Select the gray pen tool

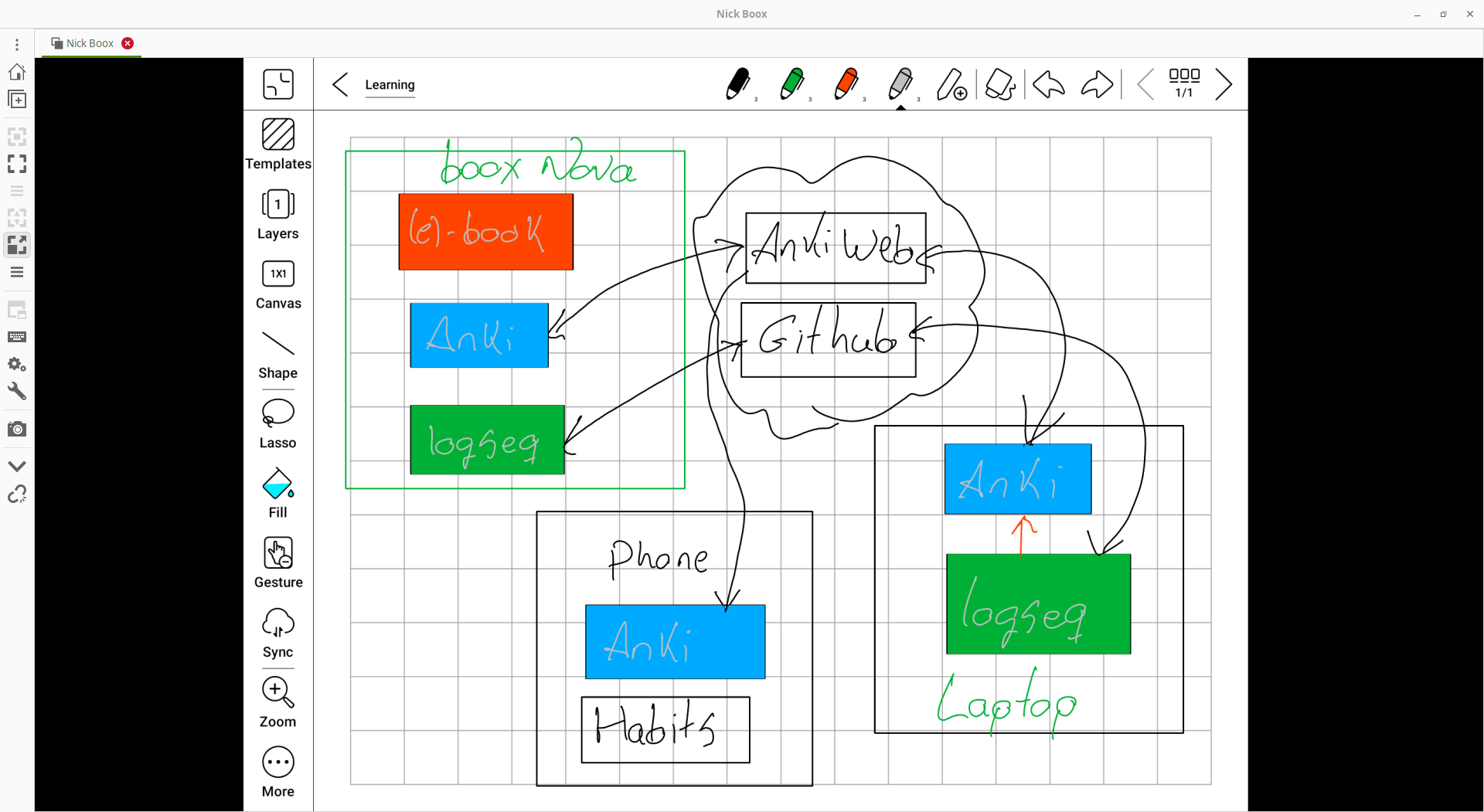pos(900,84)
